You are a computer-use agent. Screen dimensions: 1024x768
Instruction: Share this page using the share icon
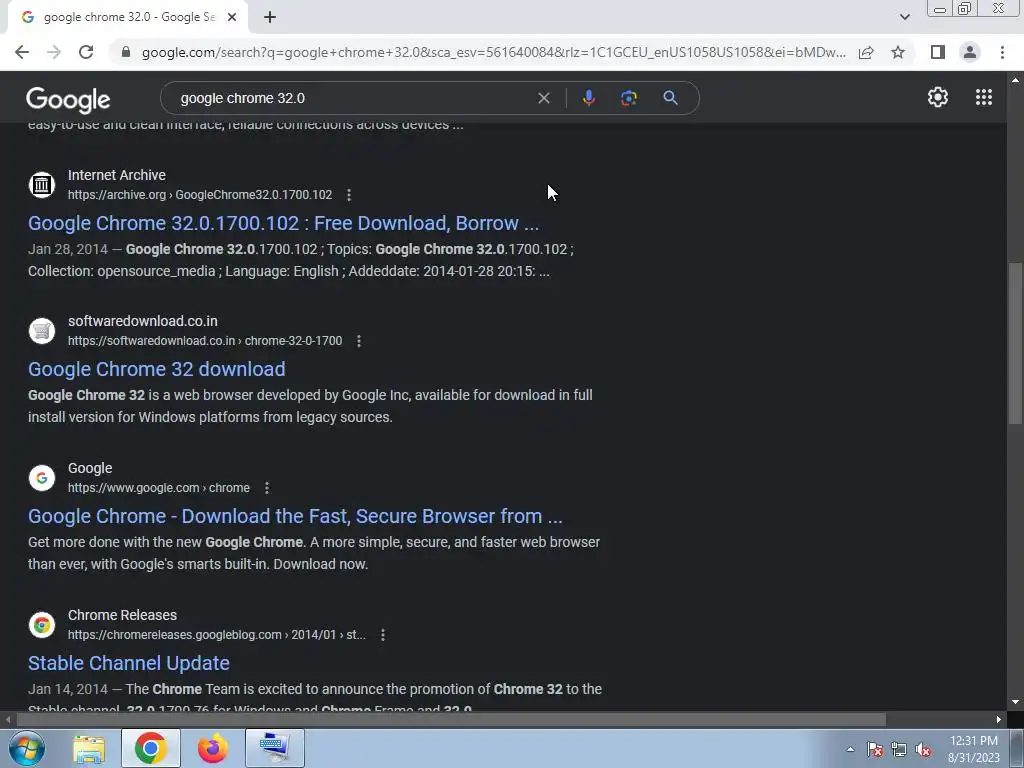(866, 52)
